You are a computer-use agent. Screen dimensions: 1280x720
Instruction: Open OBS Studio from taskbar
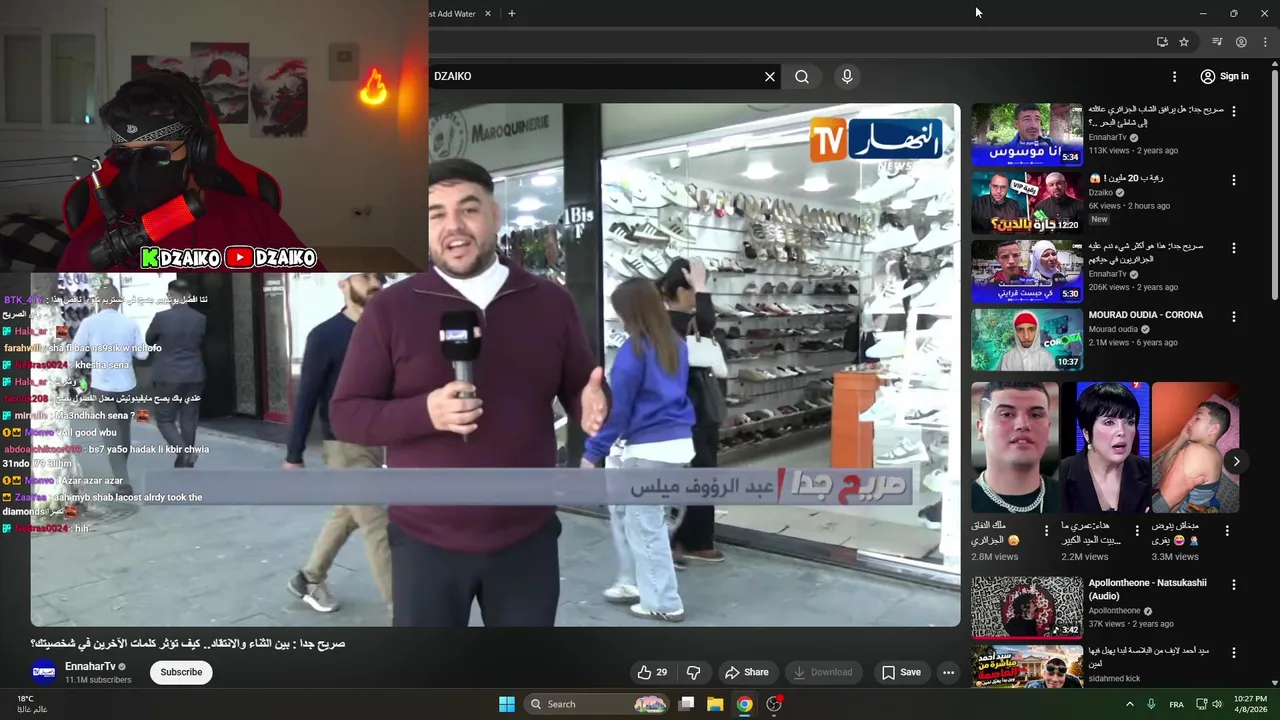coord(773,704)
